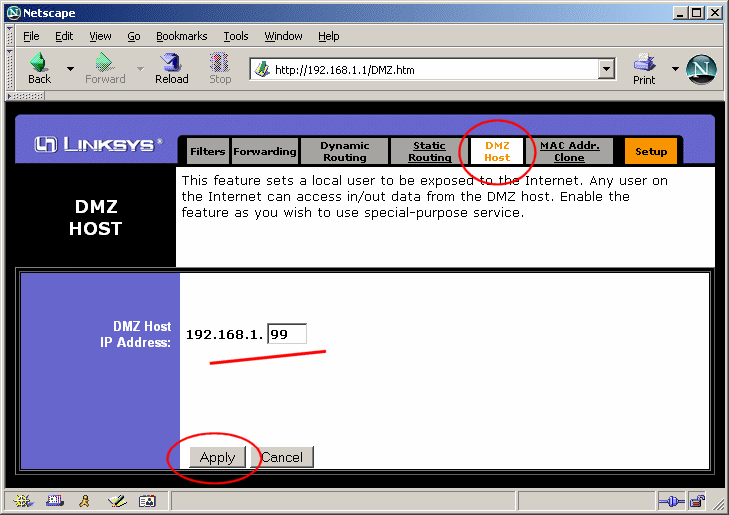Click the page icon beside the URL
The height and width of the screenshot is (515, 729).
(x=262, y=70)
